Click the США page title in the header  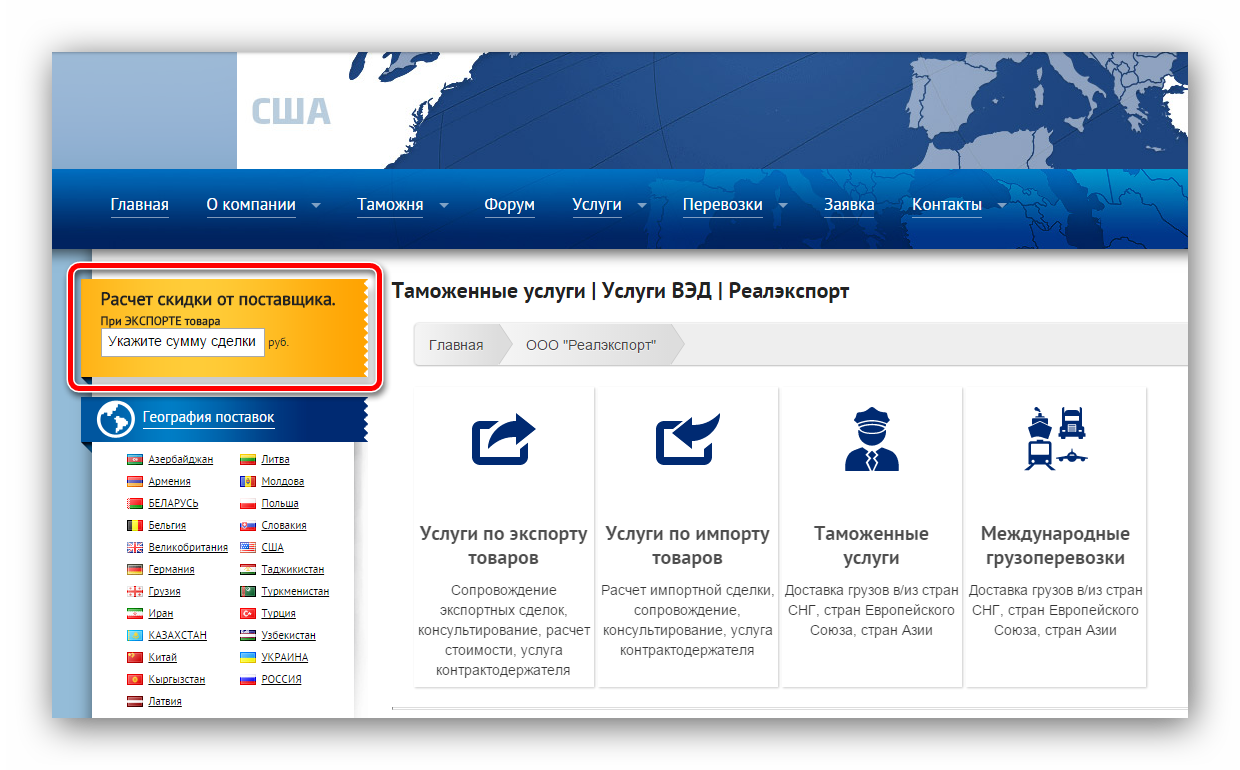pos(290,111)
